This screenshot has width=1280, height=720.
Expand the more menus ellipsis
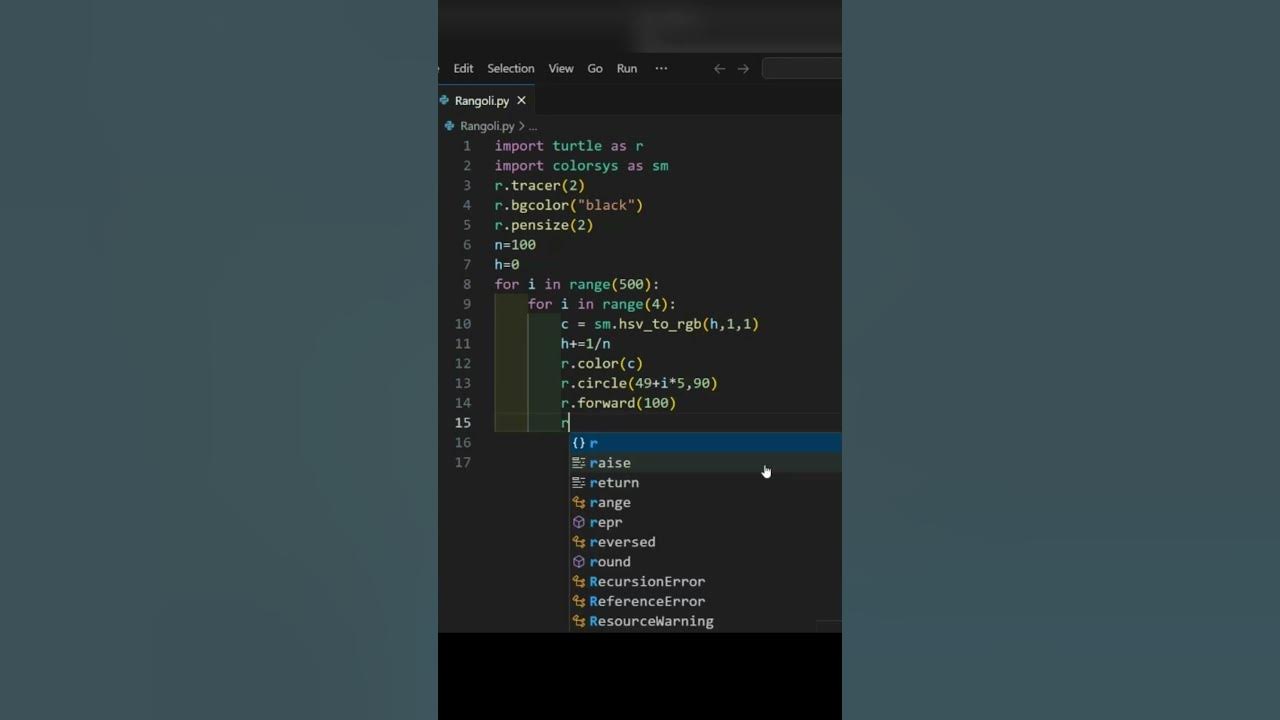[x=661, y=68]
